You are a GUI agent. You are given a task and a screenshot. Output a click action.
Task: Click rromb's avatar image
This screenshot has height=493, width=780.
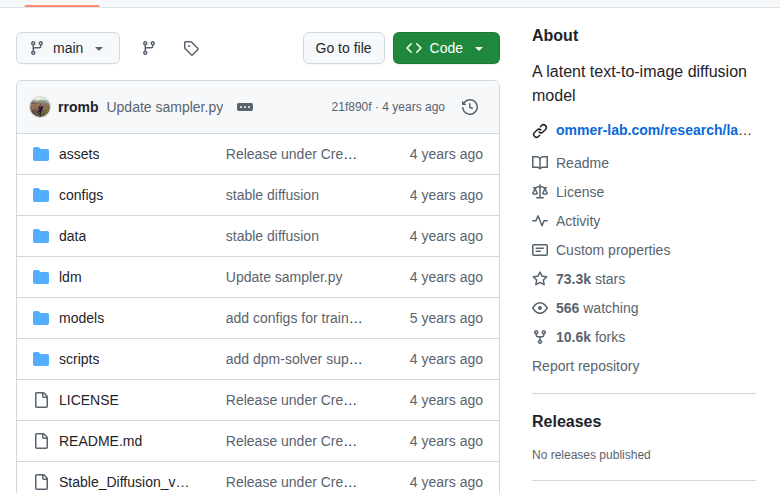[x=40, y=107]
